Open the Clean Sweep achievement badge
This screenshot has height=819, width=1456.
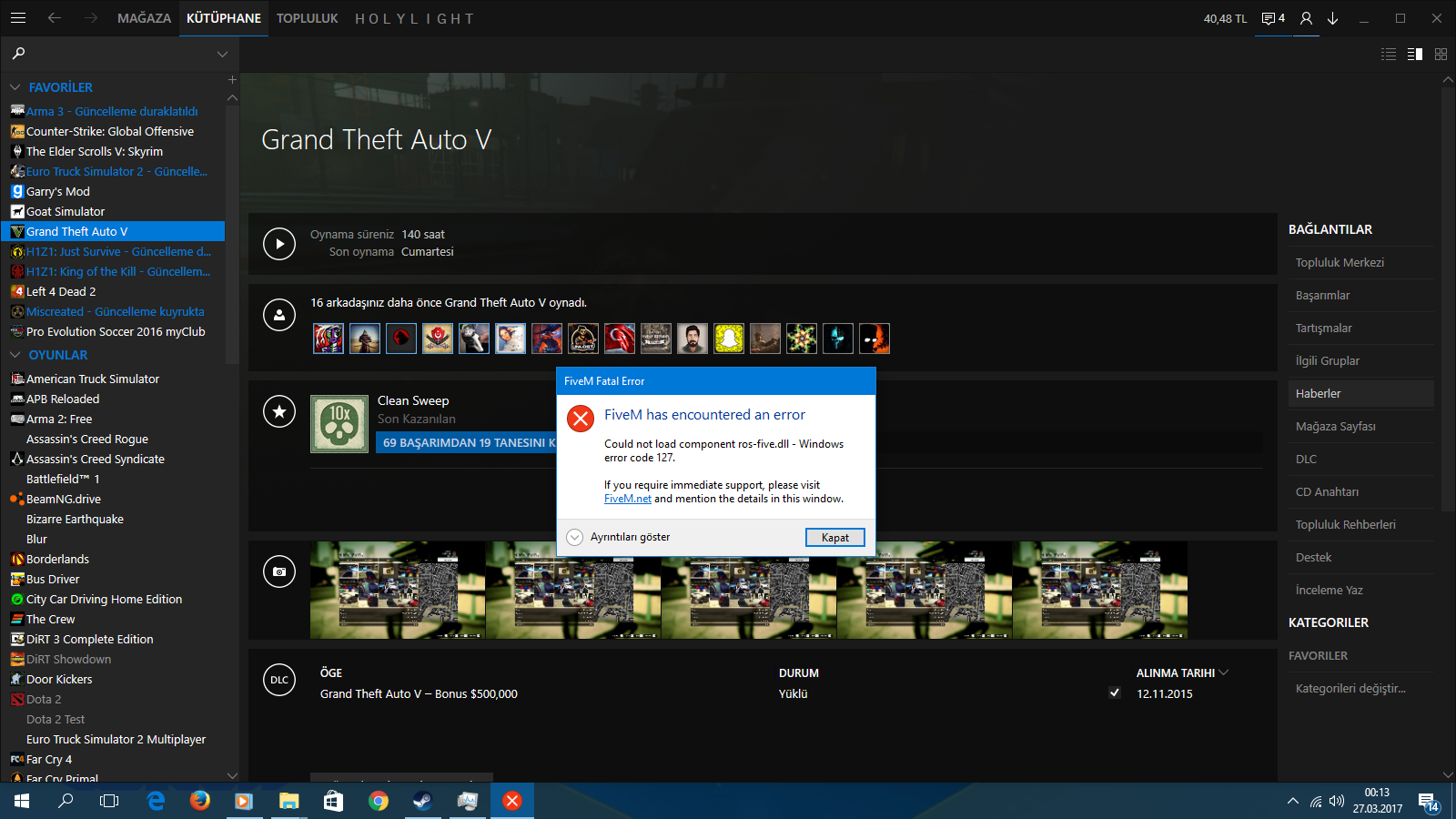coord(339,424)
